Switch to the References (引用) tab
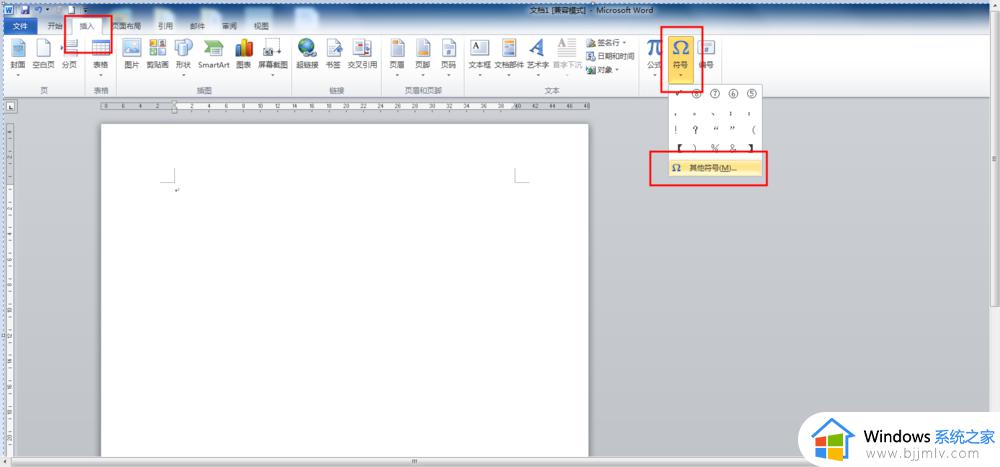1000x467 pixels. (x=166, y=26)
